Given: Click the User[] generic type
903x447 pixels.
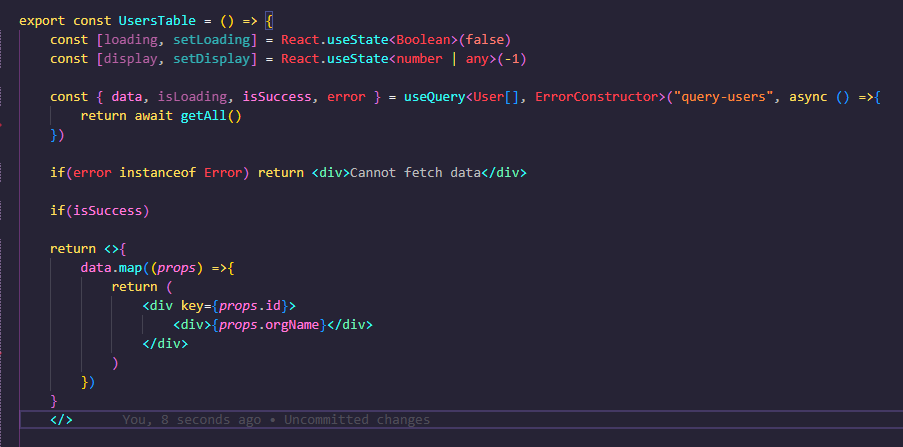Looking at the screenshot, I should [x=496, y=97].
